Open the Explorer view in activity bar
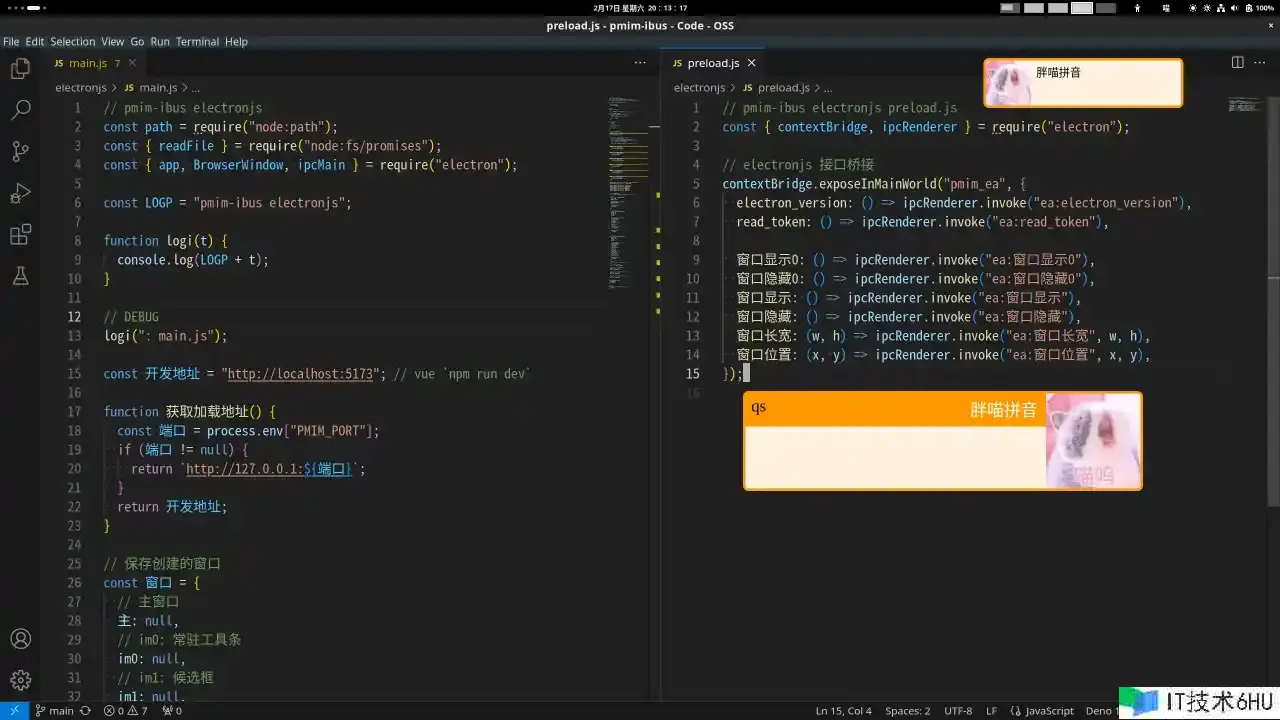The image size is (1280, 720). 20,69
